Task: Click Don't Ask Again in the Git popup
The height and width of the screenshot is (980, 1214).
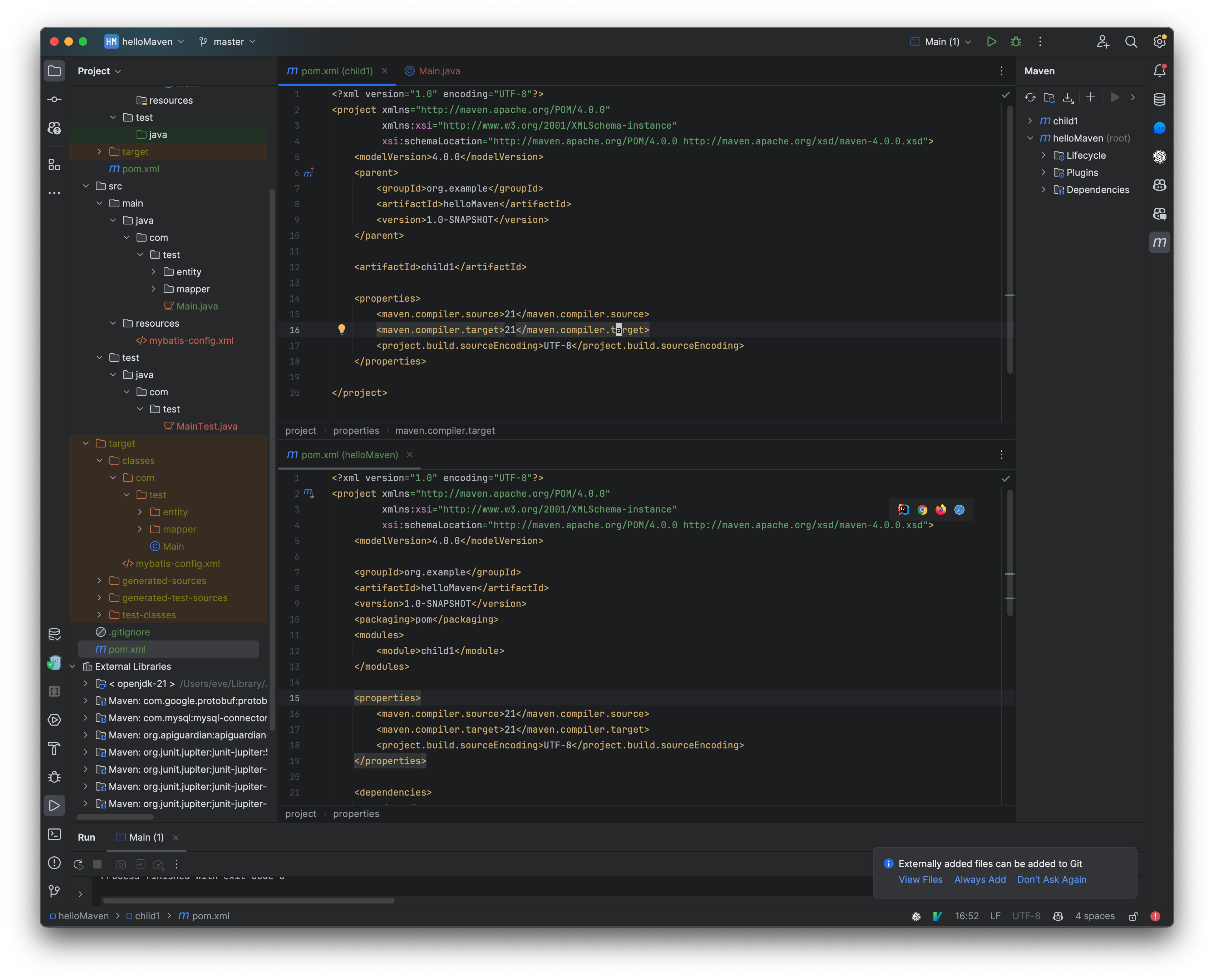Action: click(1052, 880)
